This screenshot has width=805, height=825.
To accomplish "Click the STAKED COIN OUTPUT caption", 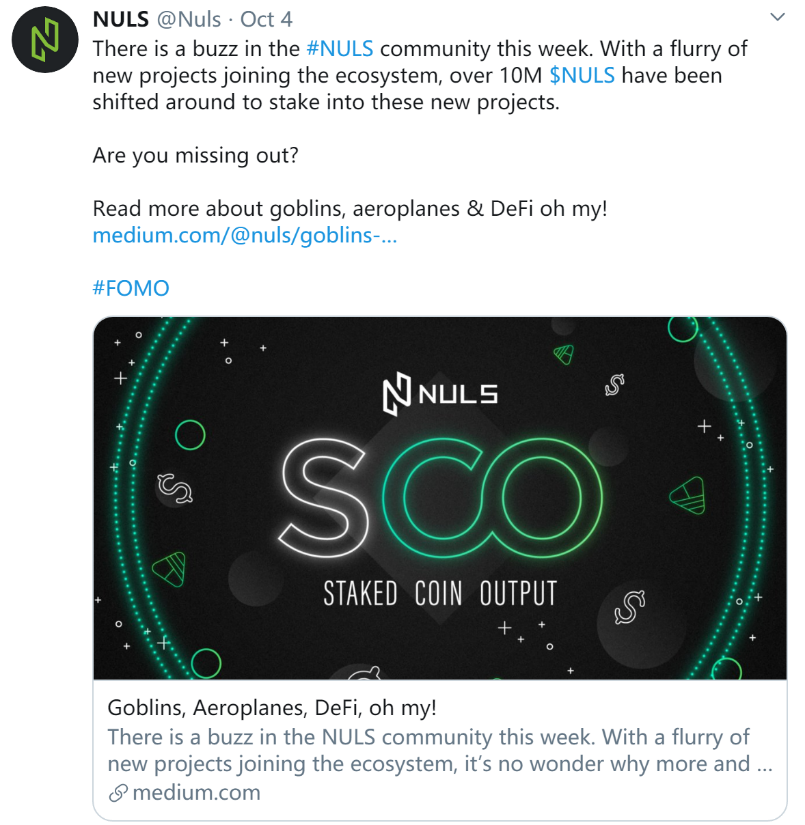I will (440, 593).
